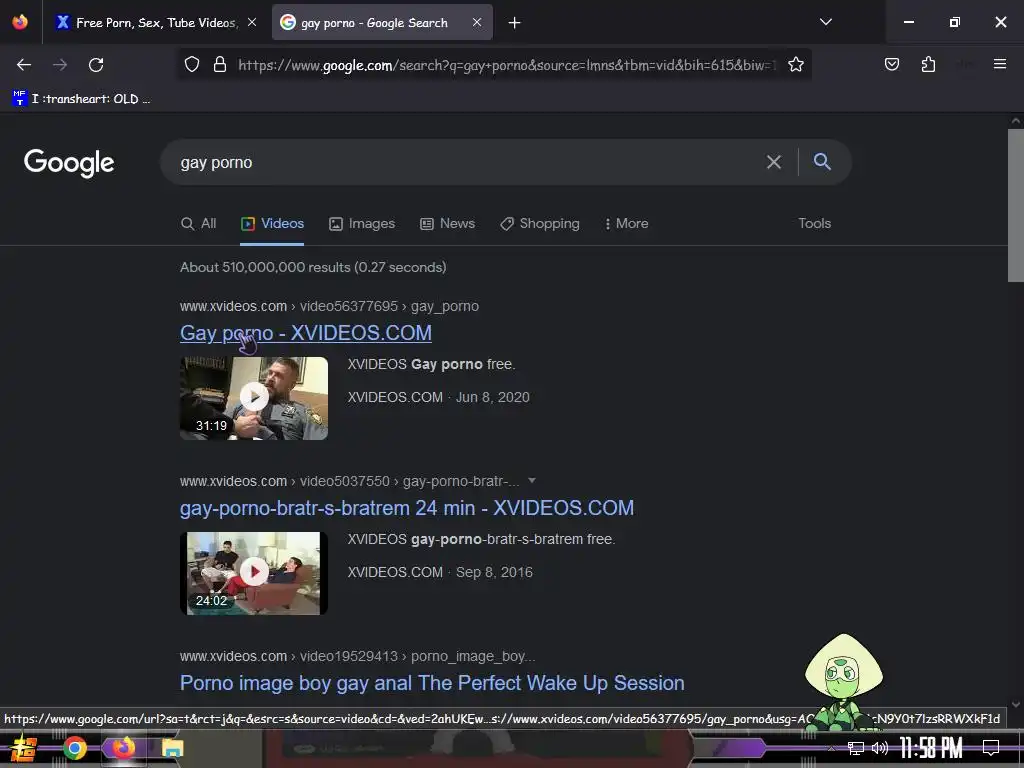This screenshot has width=1024, height=768.
Task: Click the 'XVIDEOS.COM · Jun 8, 2020' source text
Action: point(438,397)
